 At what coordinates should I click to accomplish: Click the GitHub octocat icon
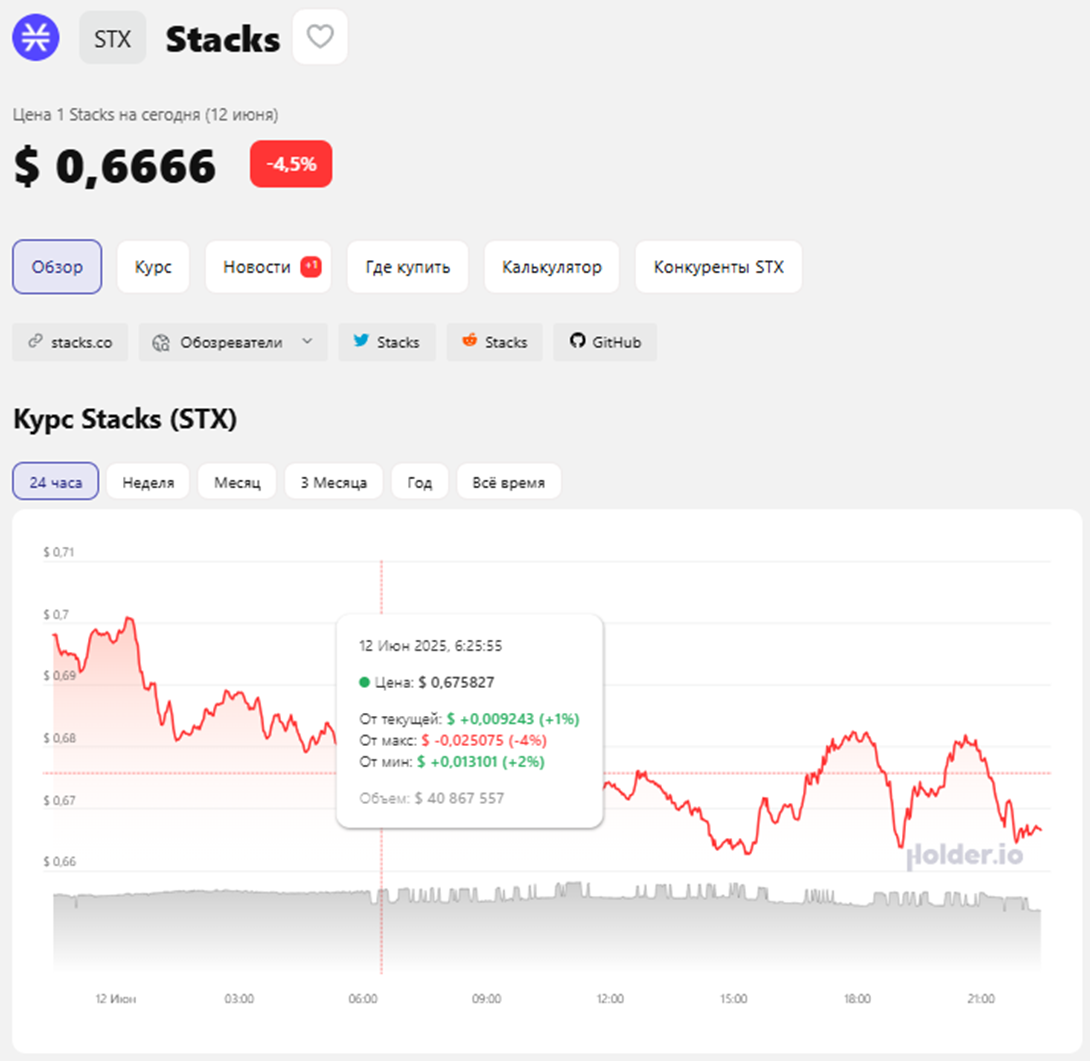pos(578,341)
